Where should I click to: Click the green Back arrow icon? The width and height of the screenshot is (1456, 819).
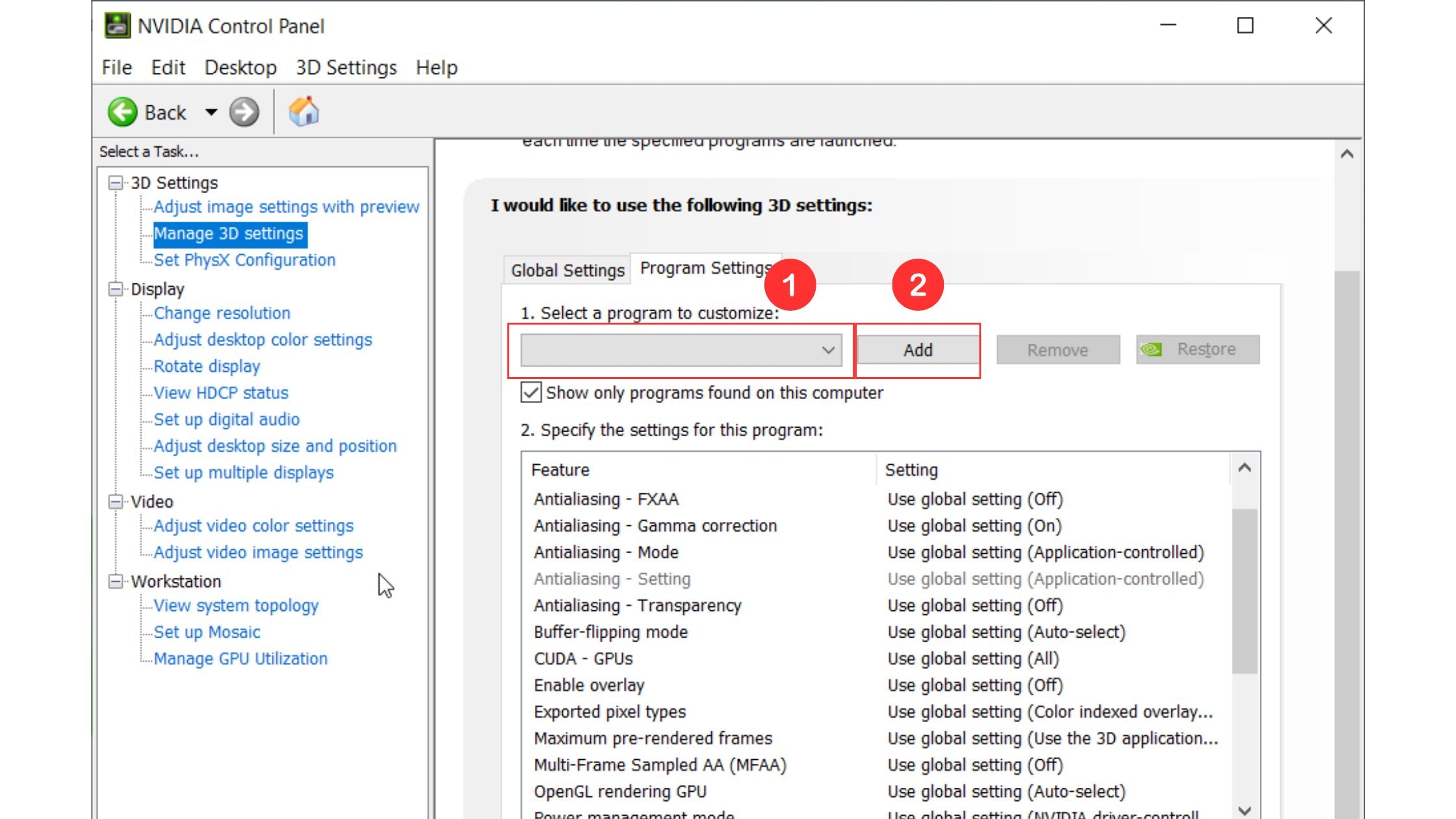[122, 112]
